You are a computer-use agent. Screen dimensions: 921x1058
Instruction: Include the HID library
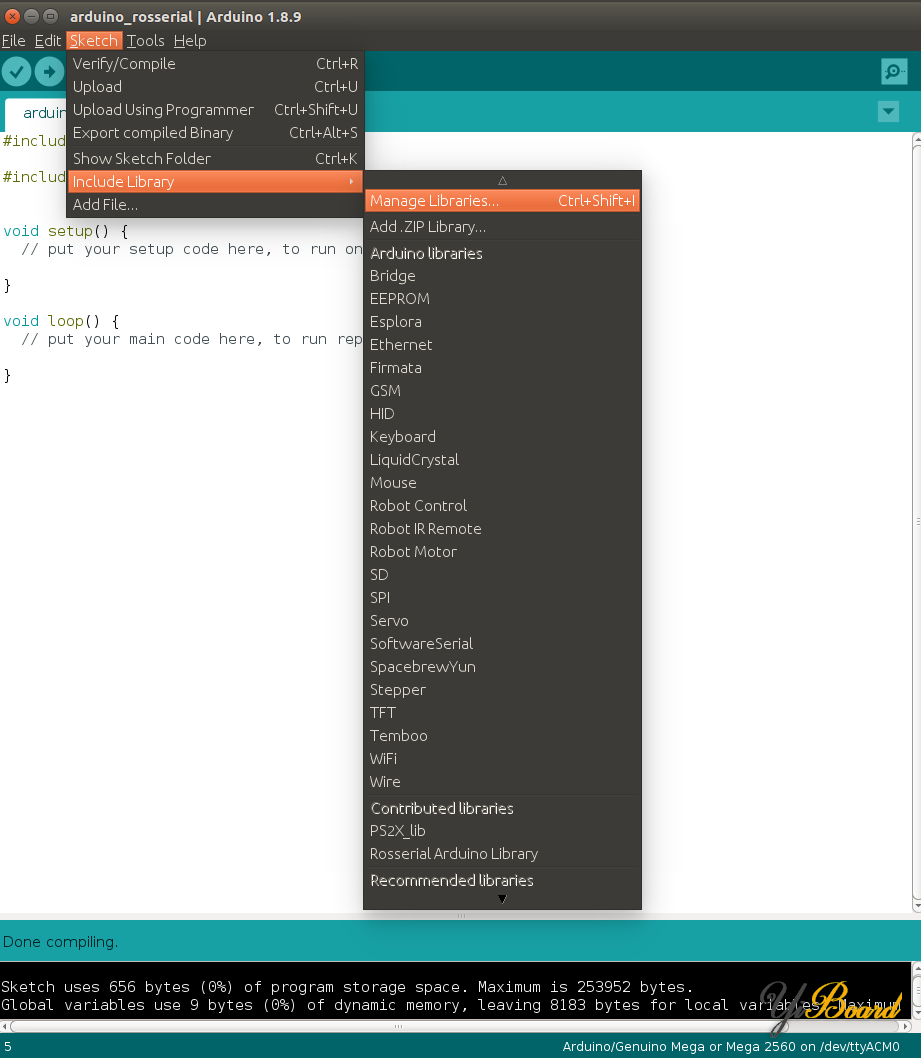[x=502, y=414]
